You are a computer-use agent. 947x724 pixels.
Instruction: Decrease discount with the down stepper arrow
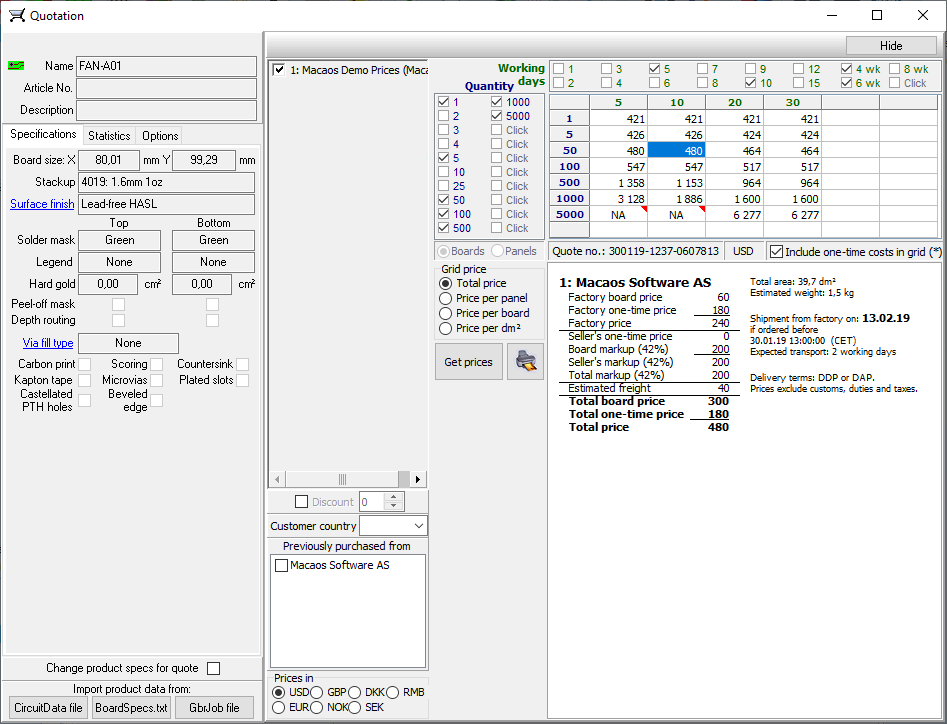393,506
